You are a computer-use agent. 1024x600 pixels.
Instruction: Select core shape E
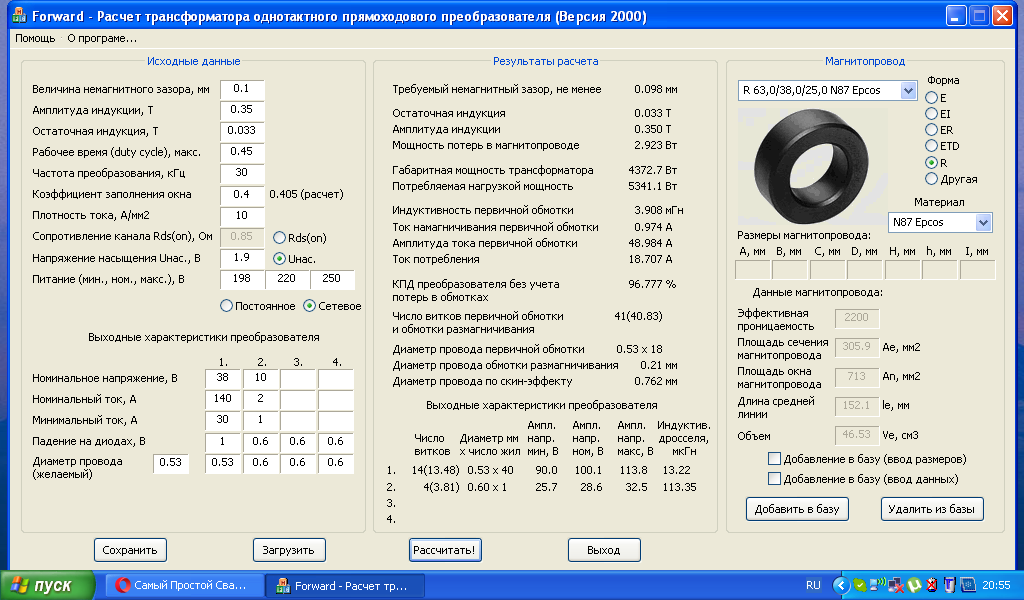click(x=931, y=97)
